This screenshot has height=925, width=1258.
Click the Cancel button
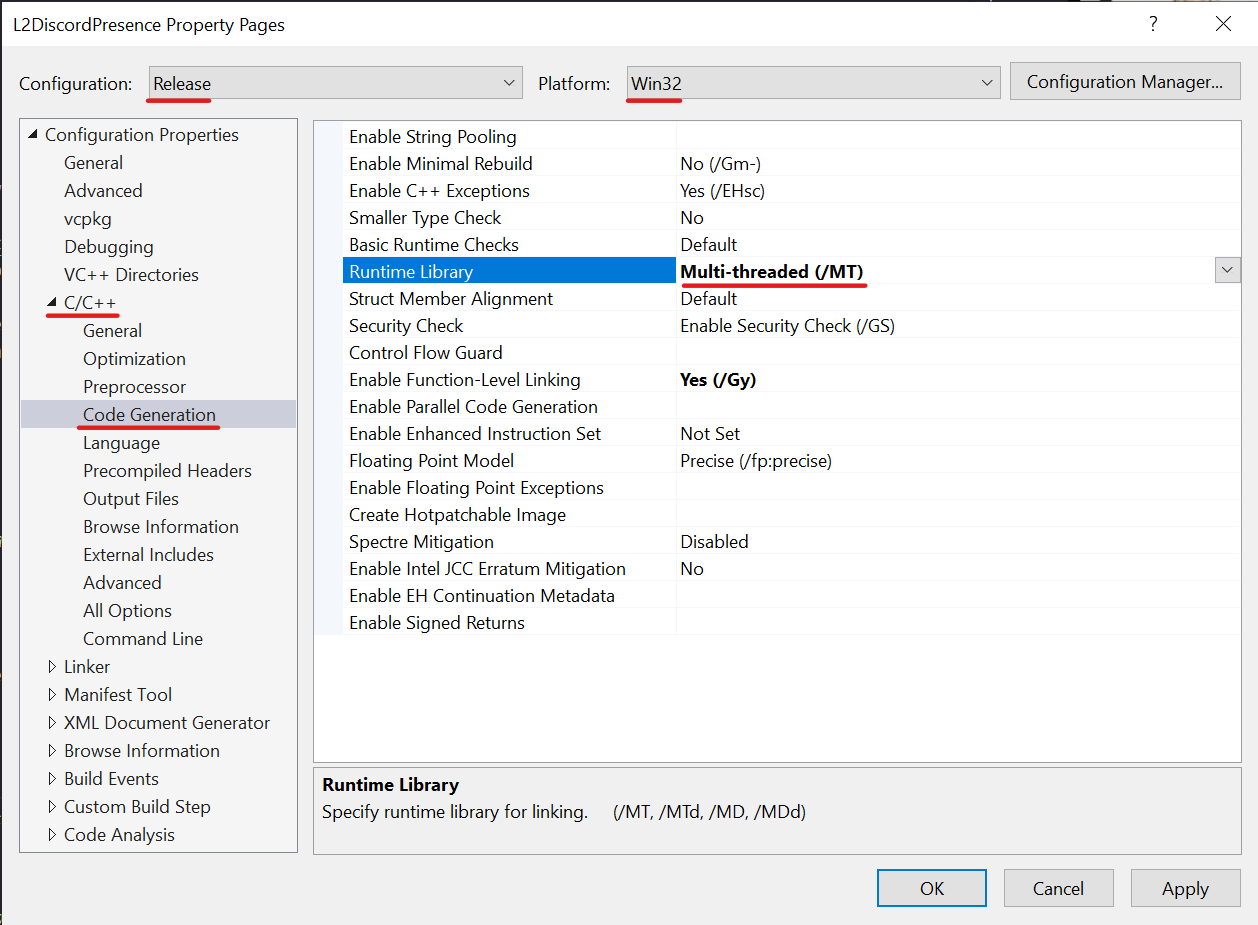coord(1058,888)
